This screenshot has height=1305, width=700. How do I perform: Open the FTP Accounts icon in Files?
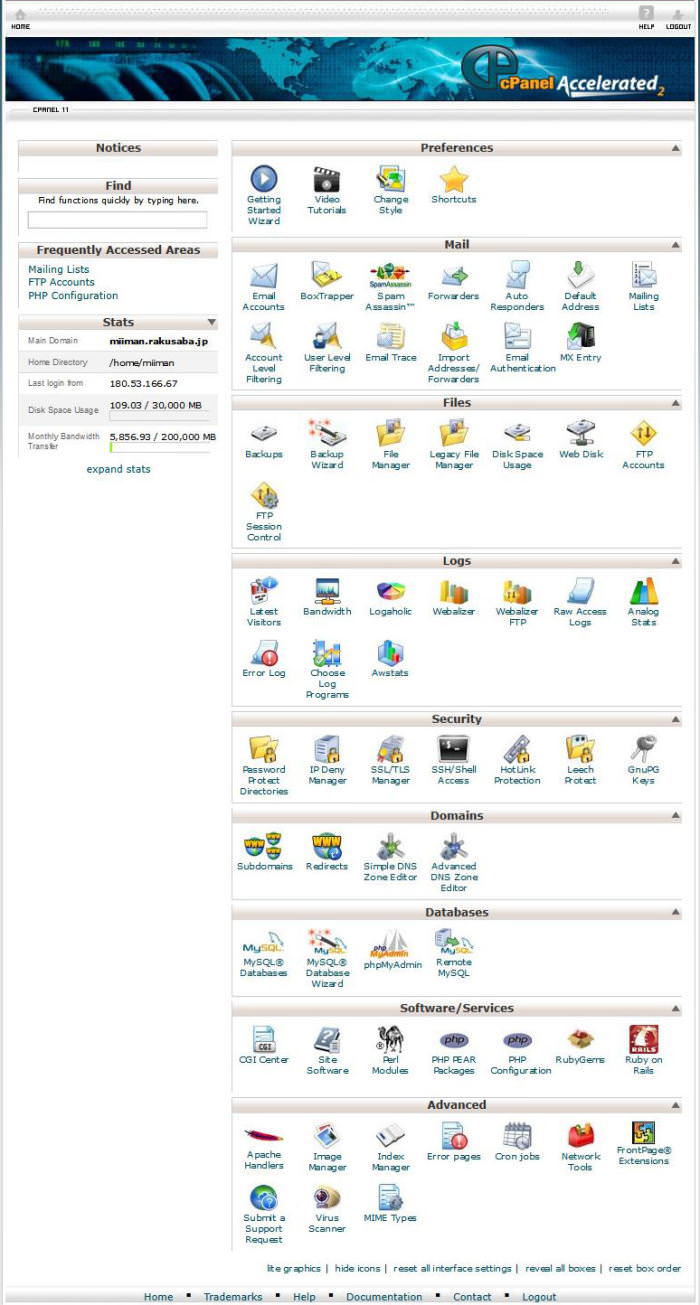click(x=643, y=434)
